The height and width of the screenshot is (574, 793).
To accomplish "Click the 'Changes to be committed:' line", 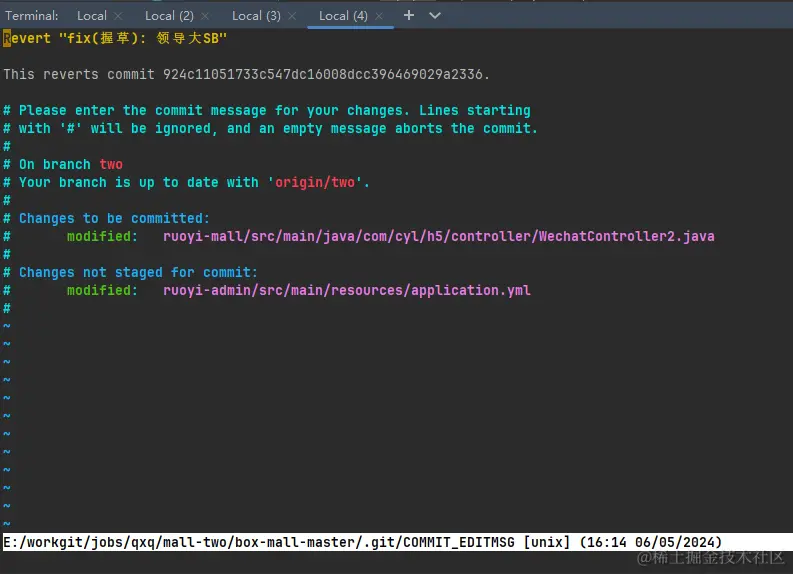I will pyautogui.click(x=106, y=218).
